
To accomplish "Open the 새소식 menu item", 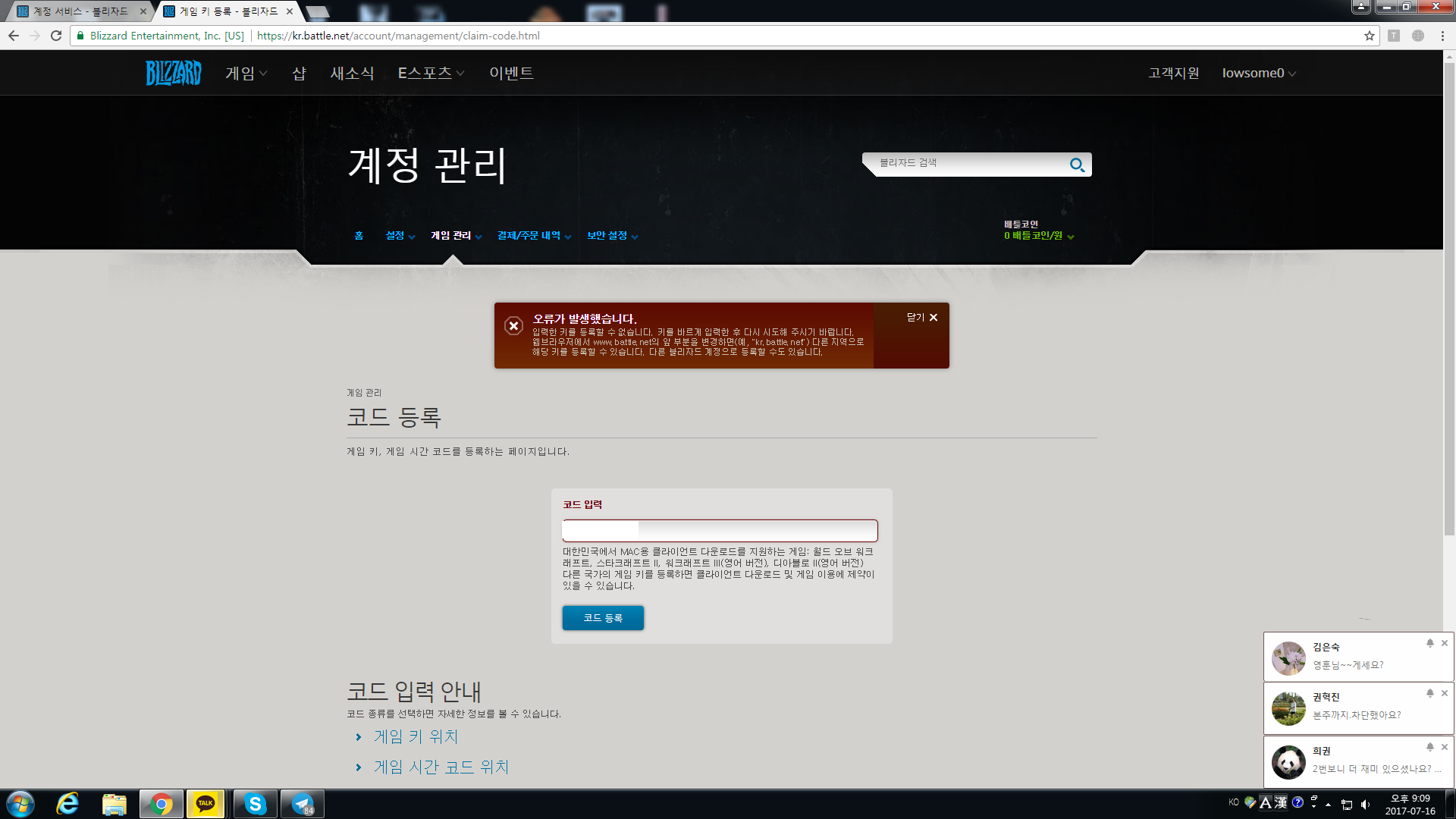I will [352, 73].
